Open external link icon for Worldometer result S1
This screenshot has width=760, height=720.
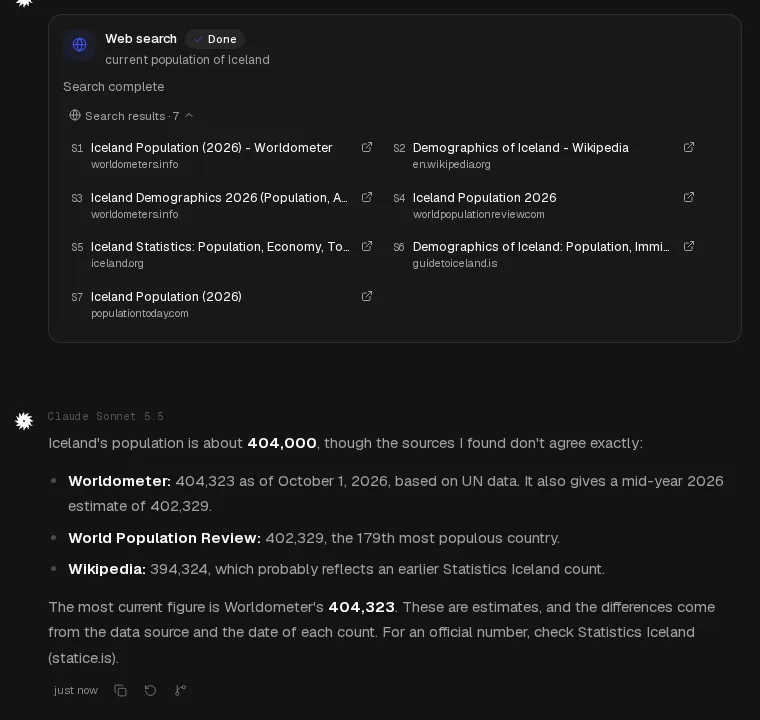coord(367,147)
